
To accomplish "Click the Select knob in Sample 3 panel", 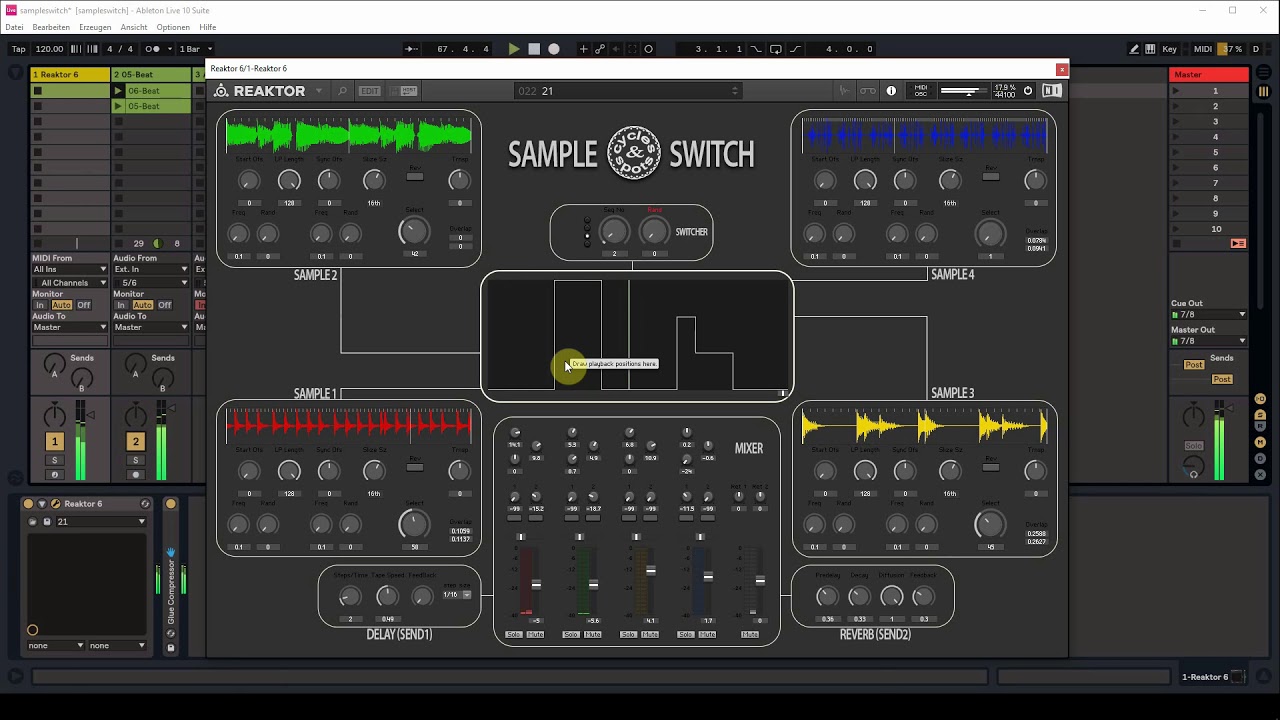I will tap(990, 524).
